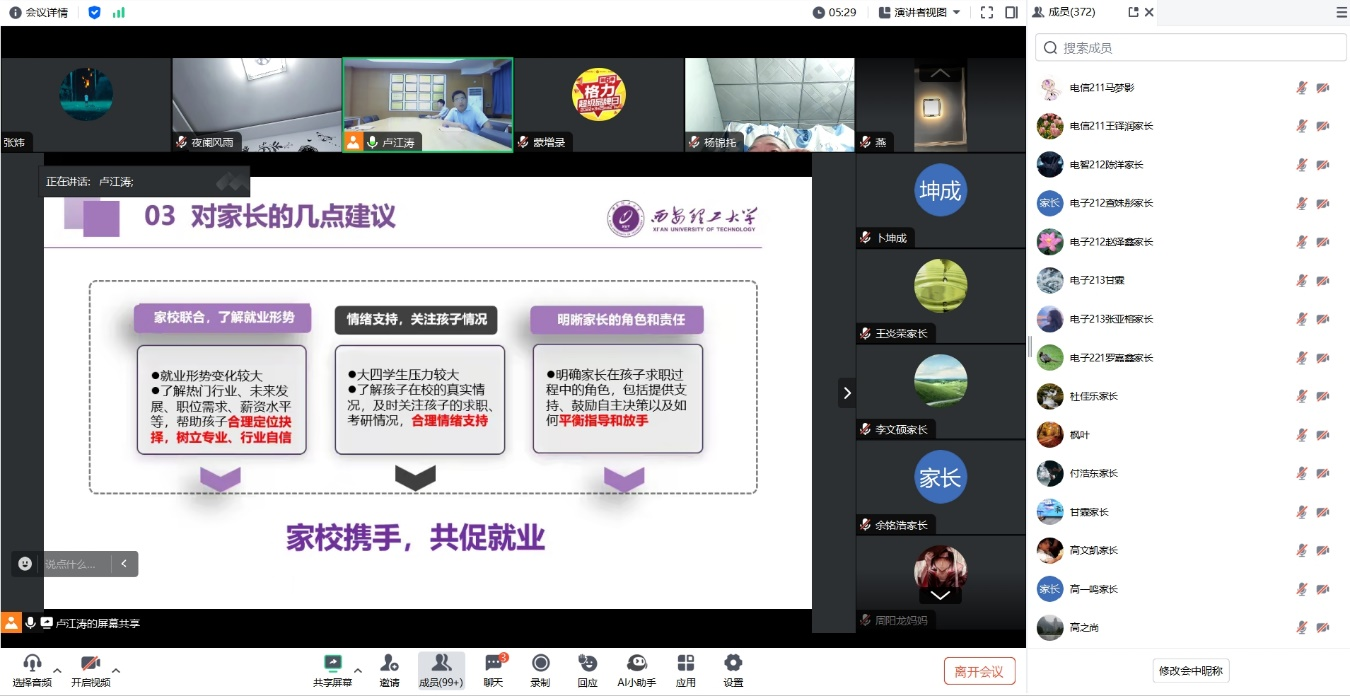The width and height of the screenshot is (1350, 696).
Task: Click the screen share icon beside 卢江涛的屏幕共享
Action: [46, 623]
